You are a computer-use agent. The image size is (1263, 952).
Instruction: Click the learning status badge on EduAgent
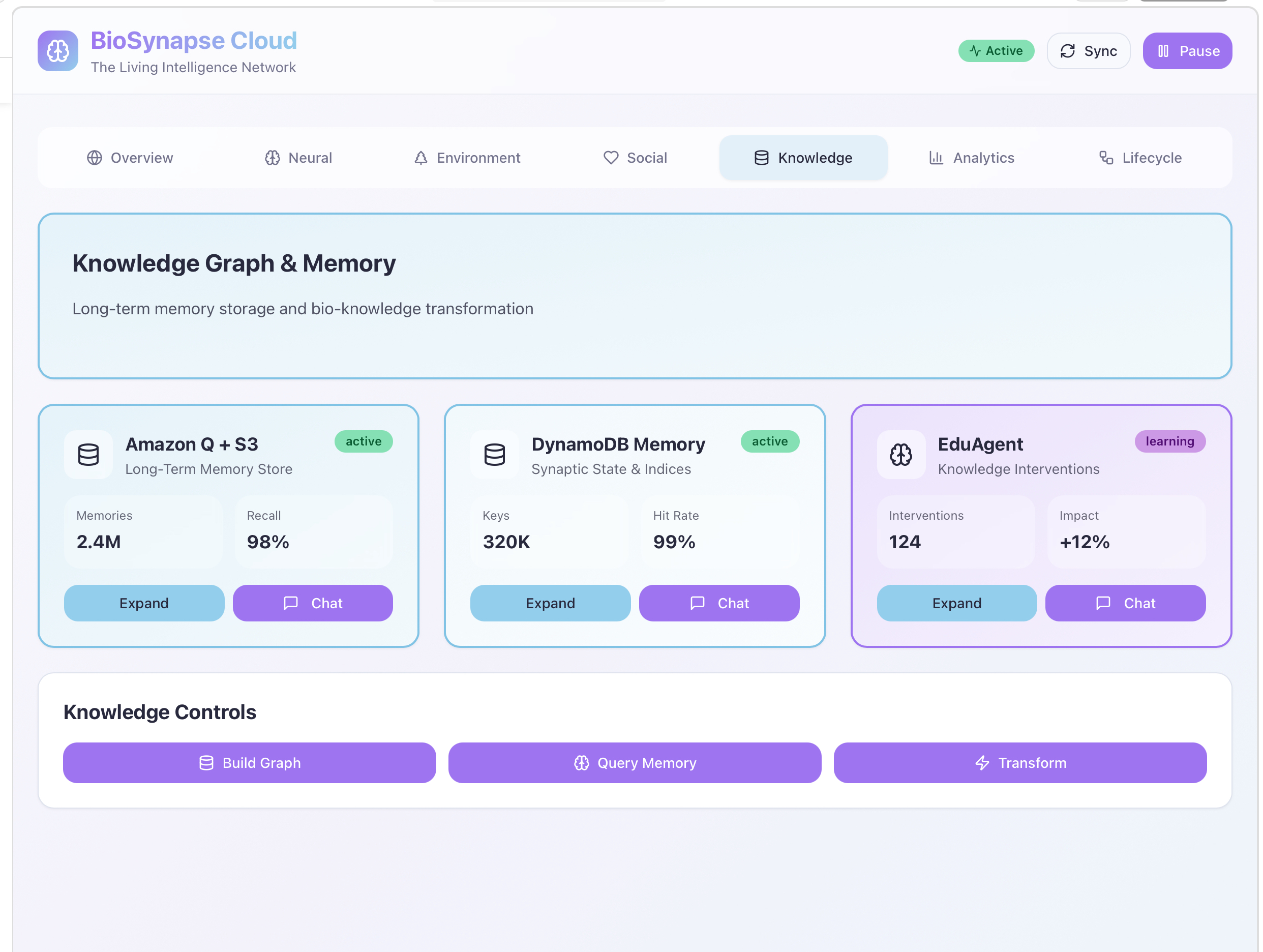[1169, 441]
